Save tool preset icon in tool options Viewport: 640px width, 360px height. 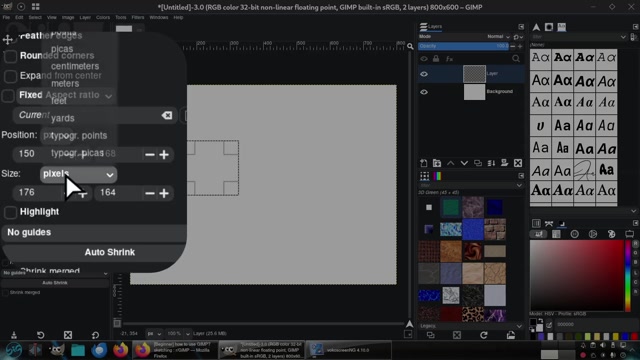tap(13, 335)
